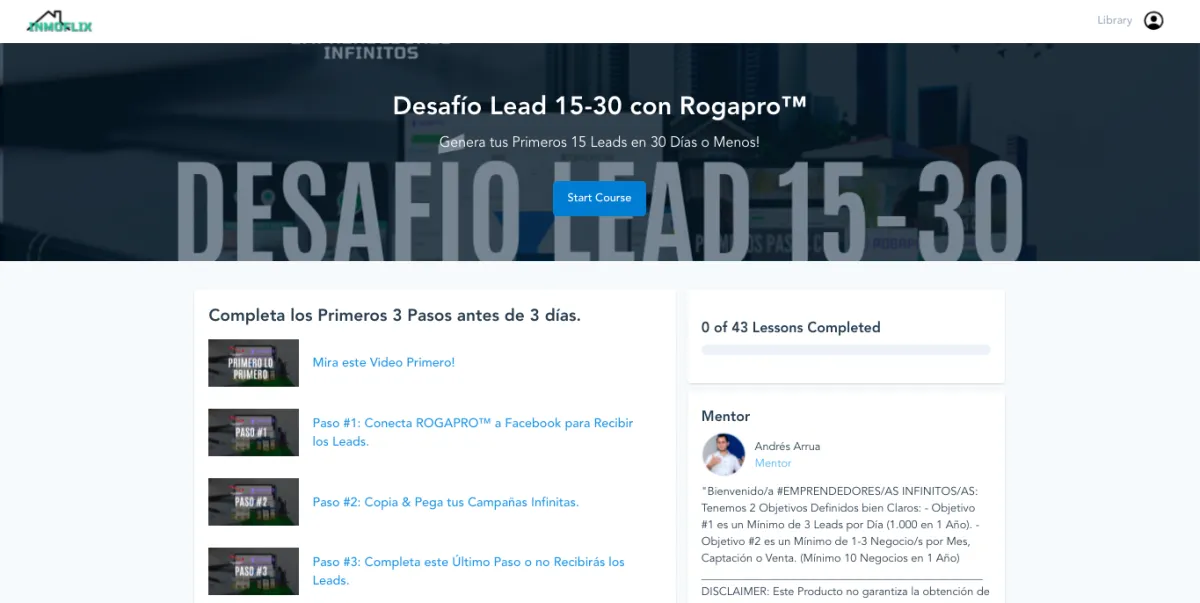The height and width of the screenshot is (603, 1200).
Task: Click the 'Andrés Arrua' mentor name
Action: pyautogui.click(x=787, y=446)
